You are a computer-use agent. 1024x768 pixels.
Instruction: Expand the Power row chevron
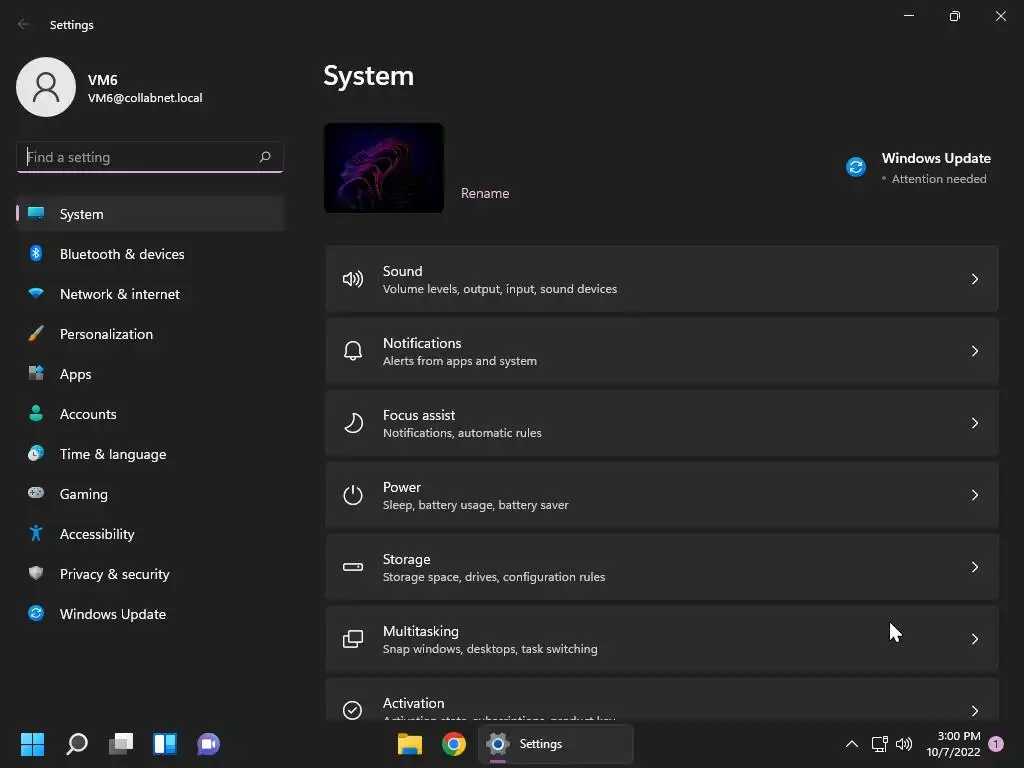pyautogui.click(x=974, y=495)
